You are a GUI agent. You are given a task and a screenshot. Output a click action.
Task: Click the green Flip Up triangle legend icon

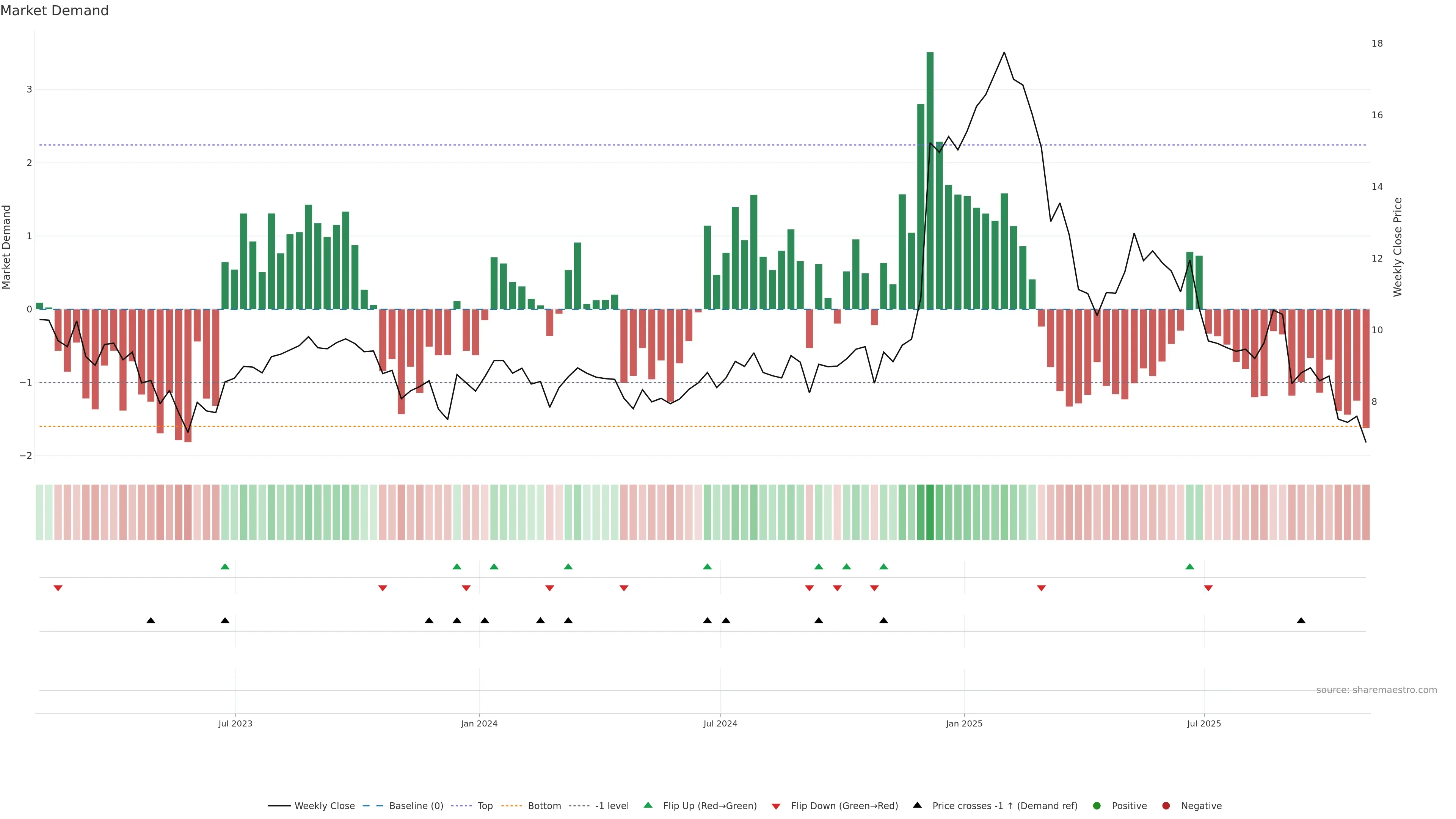coord(648,805)
